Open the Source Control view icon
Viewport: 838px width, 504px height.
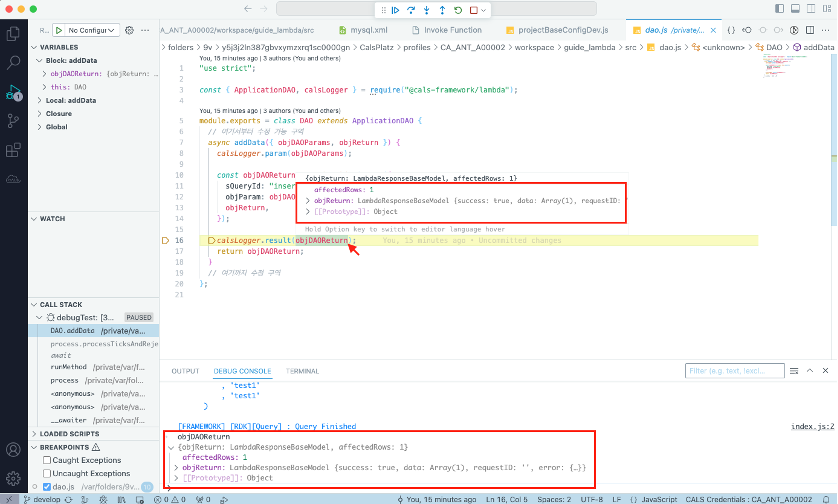(13, 121)
